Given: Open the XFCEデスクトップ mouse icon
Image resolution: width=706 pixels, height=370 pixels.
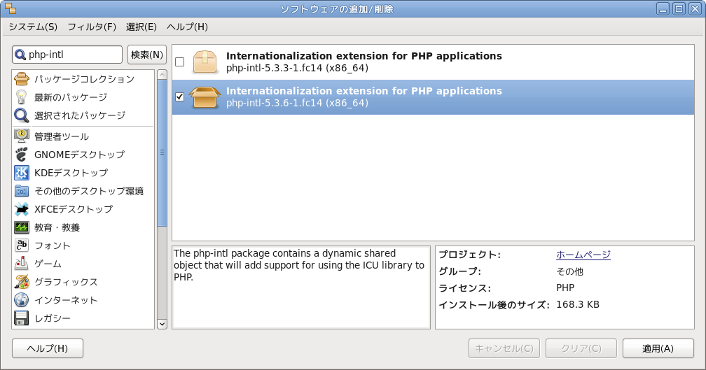Looking at the screenshot, I should pos(22,209).
